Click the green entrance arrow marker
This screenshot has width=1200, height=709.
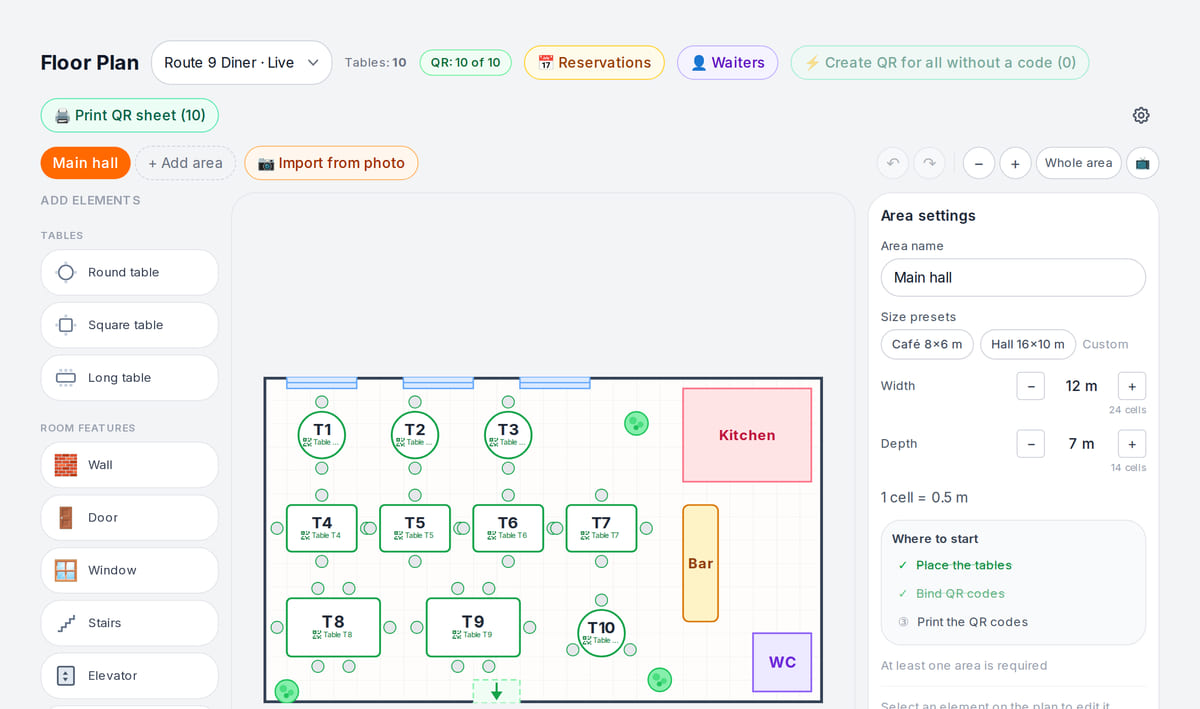tap(496, 691)
